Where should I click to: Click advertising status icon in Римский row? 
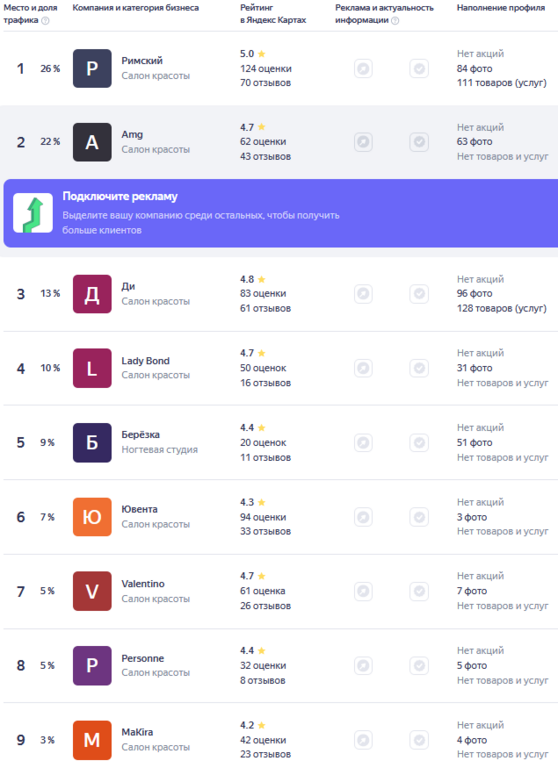363,69
